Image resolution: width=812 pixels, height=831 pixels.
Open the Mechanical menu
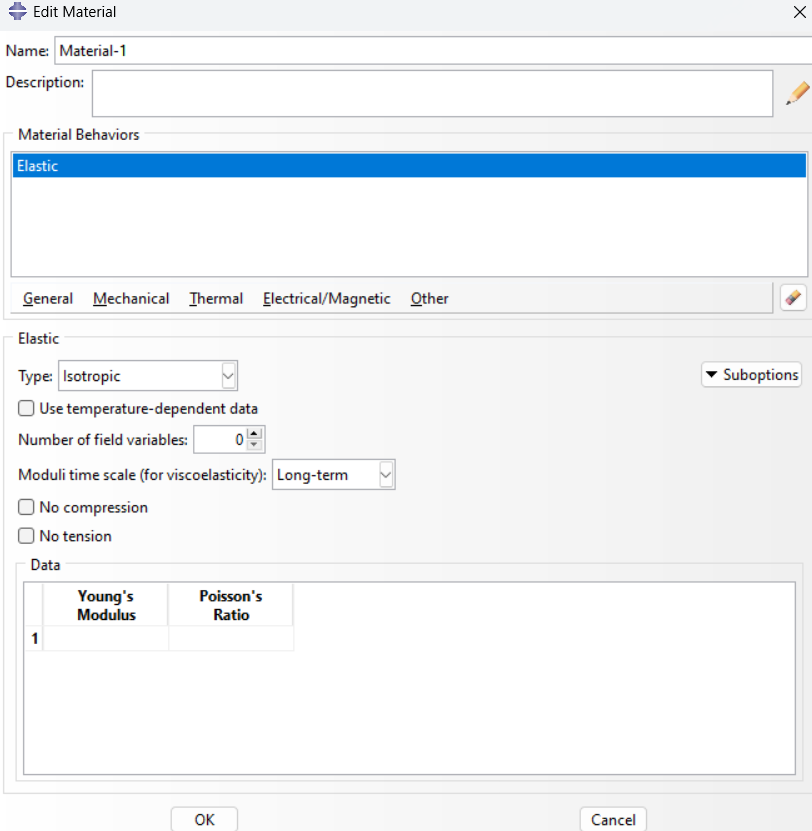click(x=131, y=298)
